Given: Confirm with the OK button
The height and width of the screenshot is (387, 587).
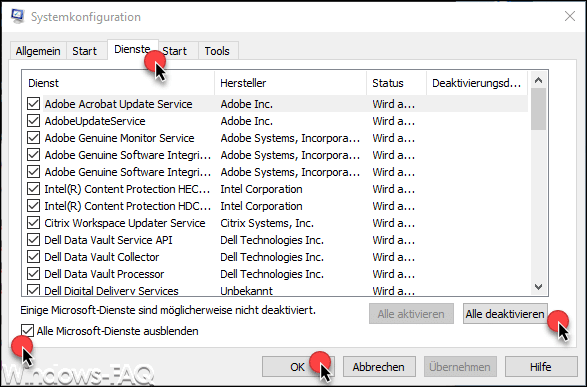Looking at the screenshot, I should (x=298, y=366).
